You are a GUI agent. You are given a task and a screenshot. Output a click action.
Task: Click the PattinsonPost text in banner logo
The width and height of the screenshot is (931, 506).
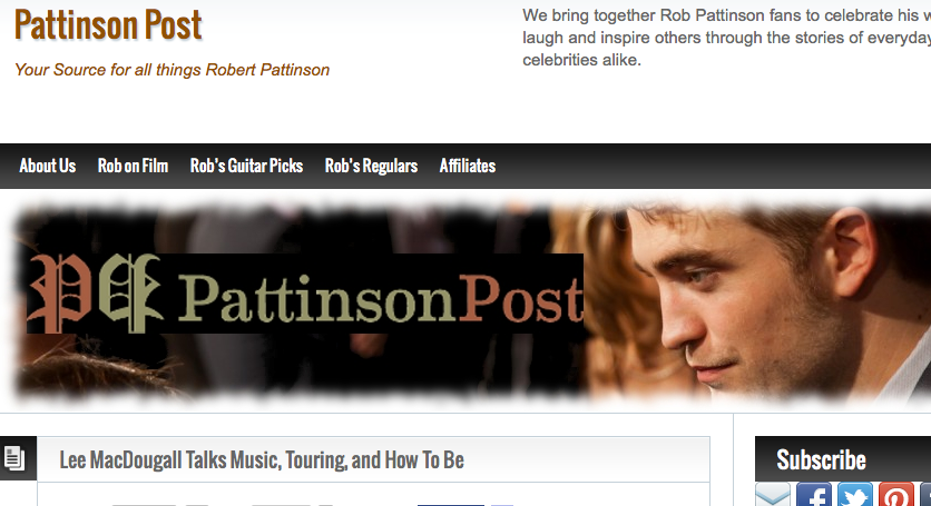pos(381,297)
